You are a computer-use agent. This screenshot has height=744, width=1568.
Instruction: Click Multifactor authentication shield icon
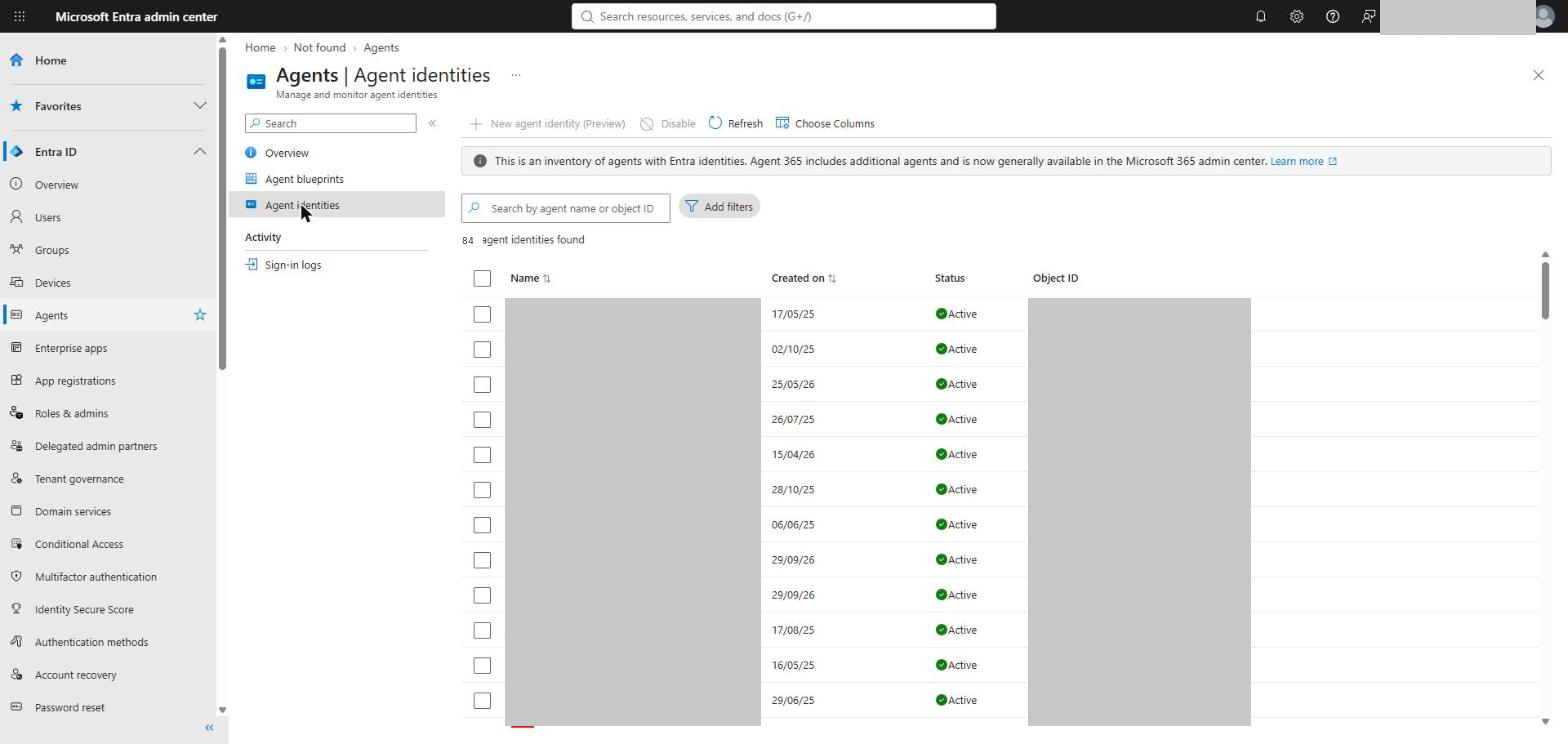(16, 577)
